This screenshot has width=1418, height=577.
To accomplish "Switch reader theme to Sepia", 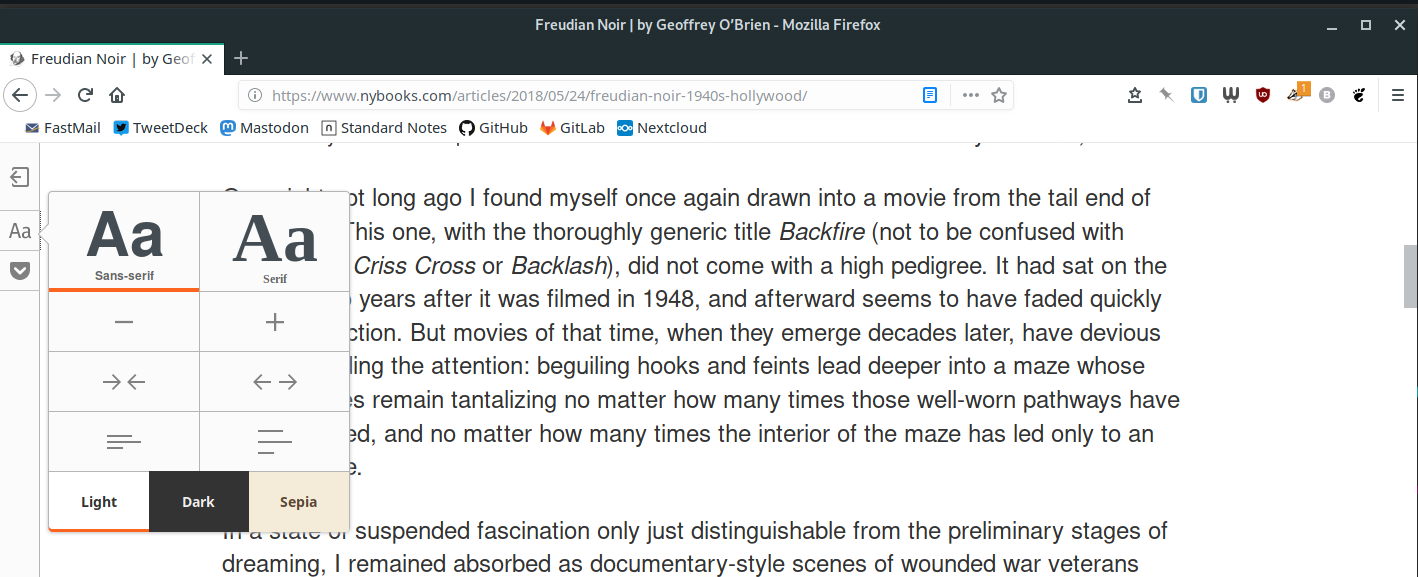I will click(x=298, y=501).
